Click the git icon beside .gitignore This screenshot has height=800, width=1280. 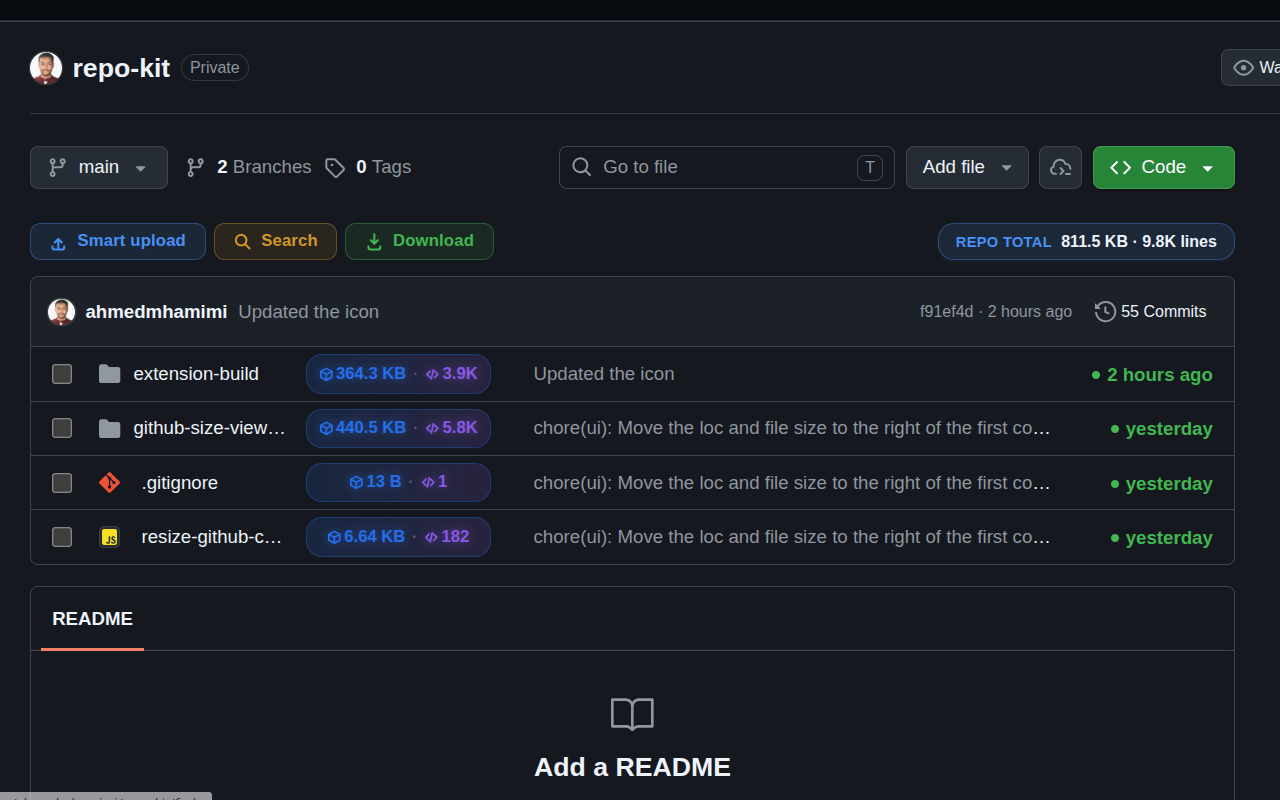click(x=110, y=483)
